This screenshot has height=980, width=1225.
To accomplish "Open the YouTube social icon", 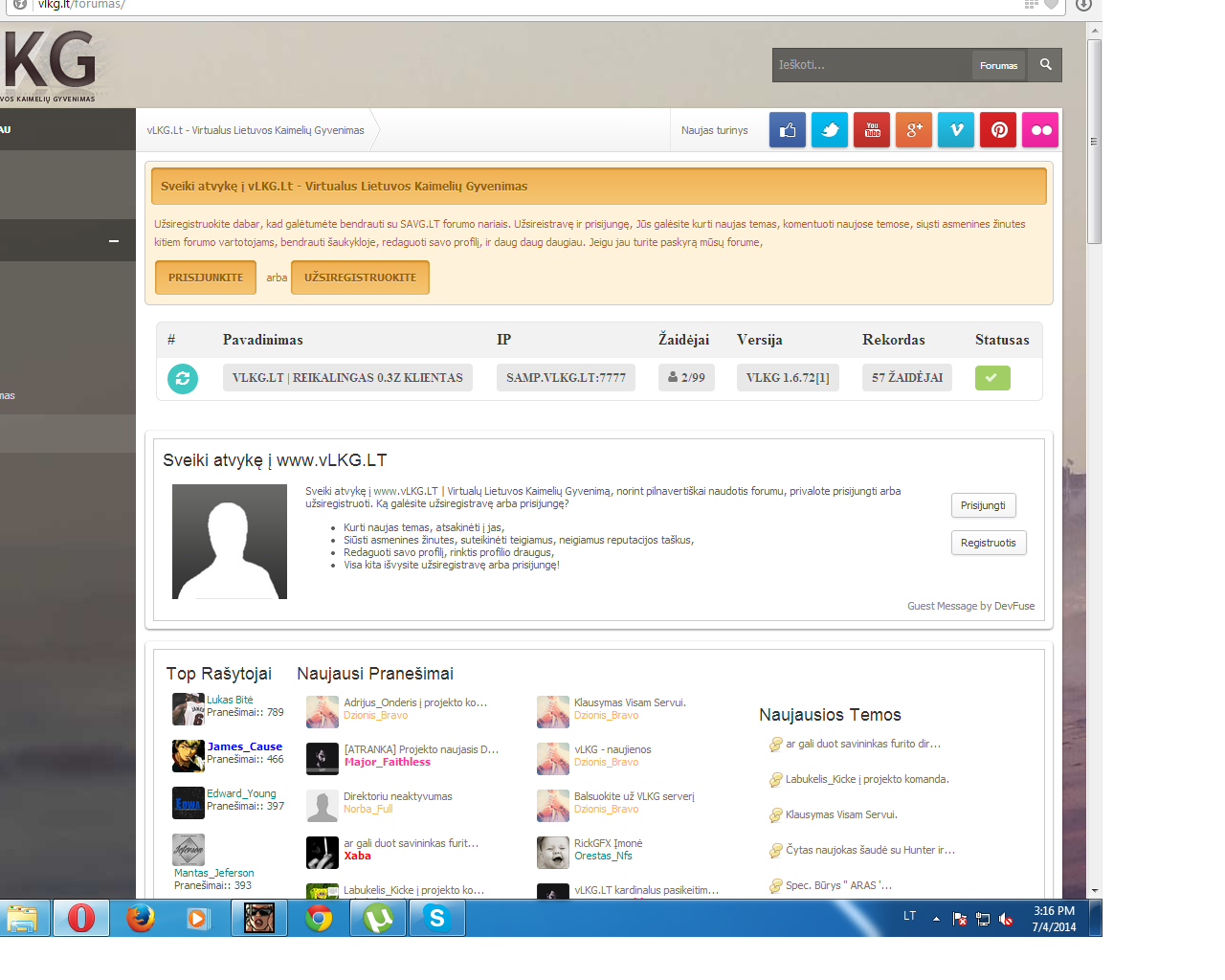I will pyautogui.click(x=872, y=130).
